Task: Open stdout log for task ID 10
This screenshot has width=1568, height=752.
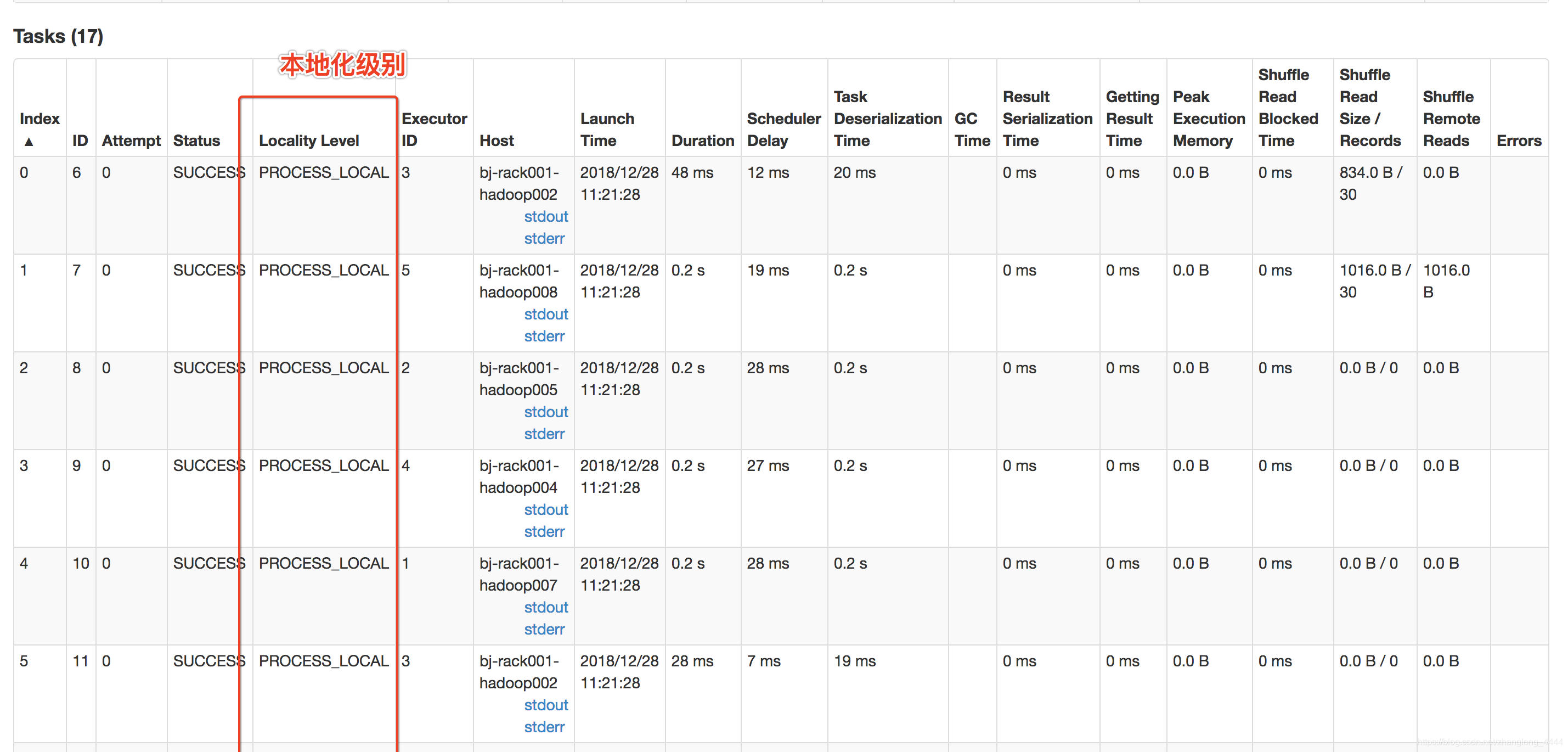Action: pos(545,607)
